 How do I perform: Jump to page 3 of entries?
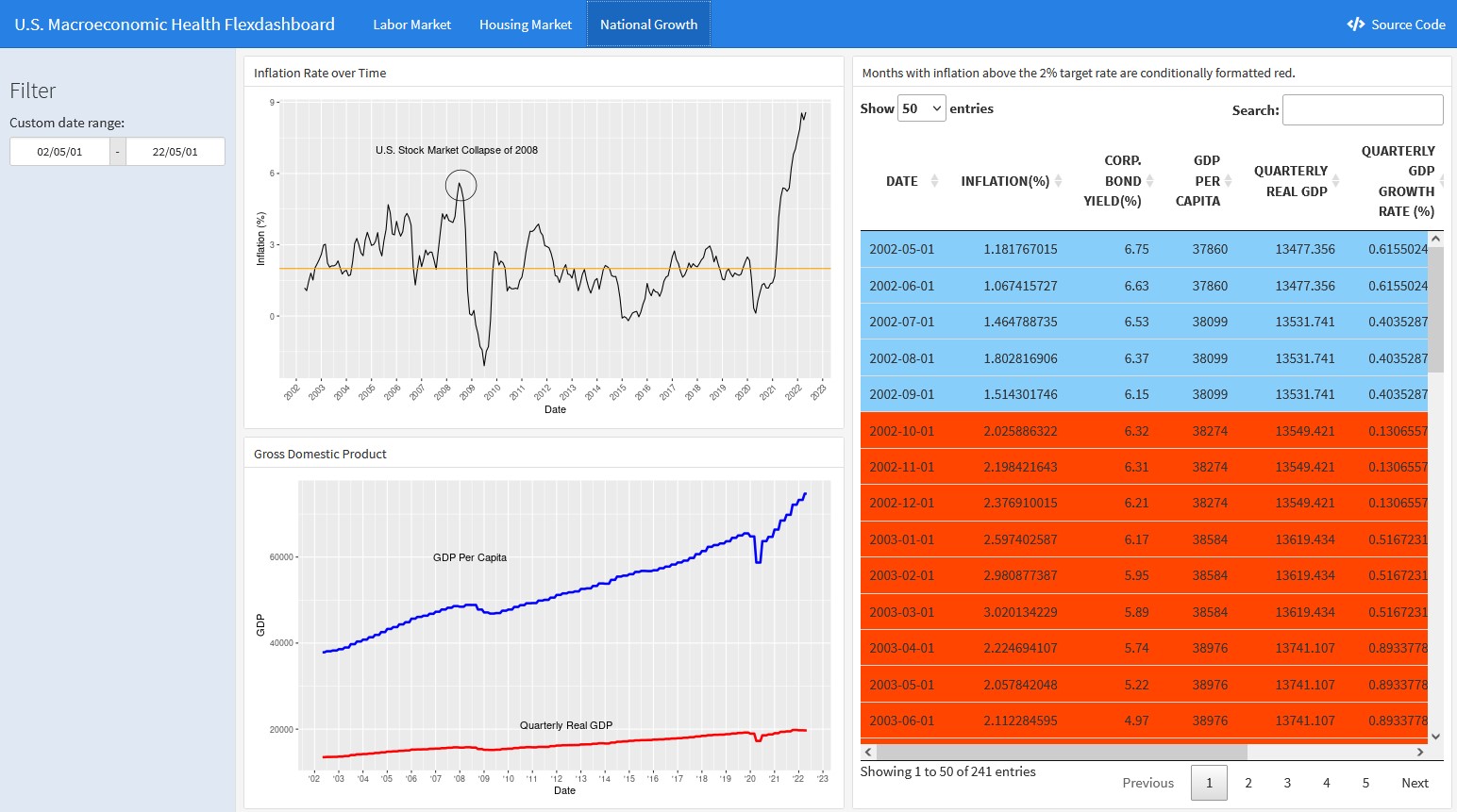[1287, 783]
